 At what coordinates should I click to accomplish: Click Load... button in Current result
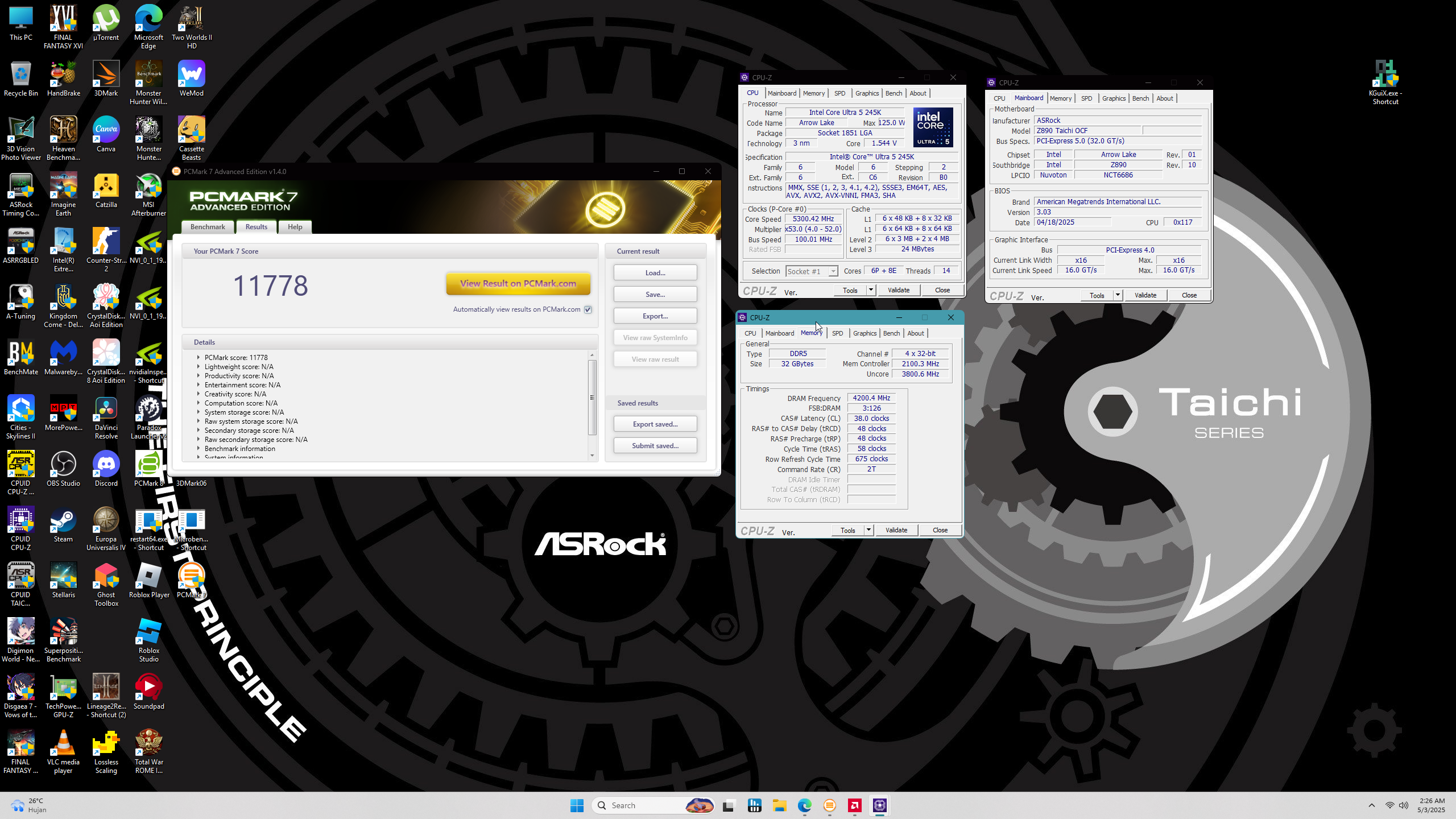click(x=655, y=273)
